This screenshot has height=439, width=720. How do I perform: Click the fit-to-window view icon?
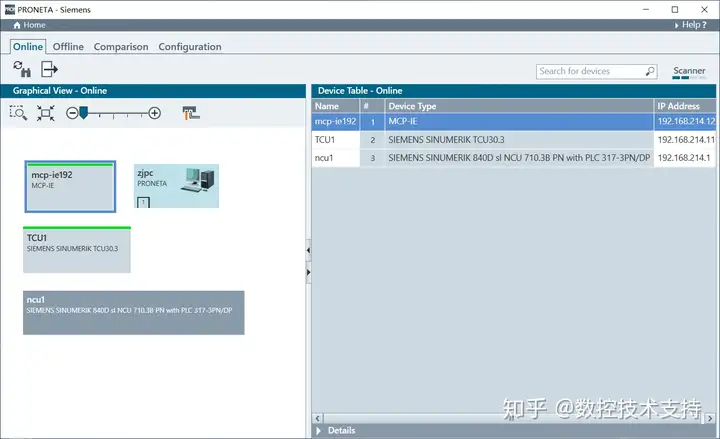(45, 113)
